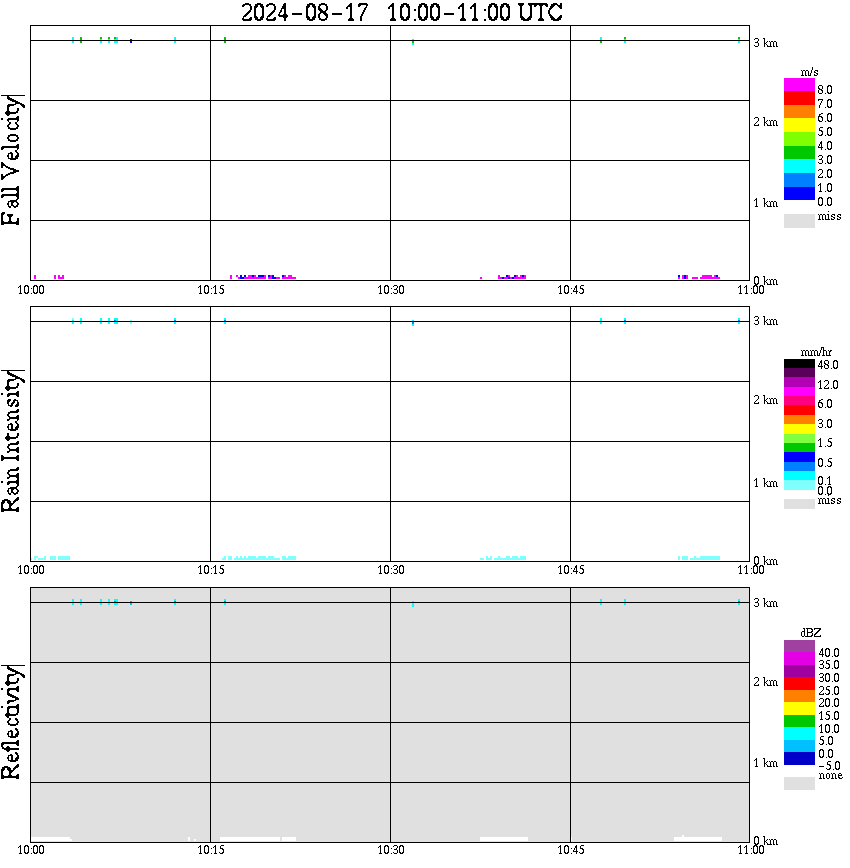Image resolution: width=850 pixels, height=868 pixels.
Task: Click the red 7.0 m/s velocity swatch
Action: pyautogui.click(x=799, y=99)
